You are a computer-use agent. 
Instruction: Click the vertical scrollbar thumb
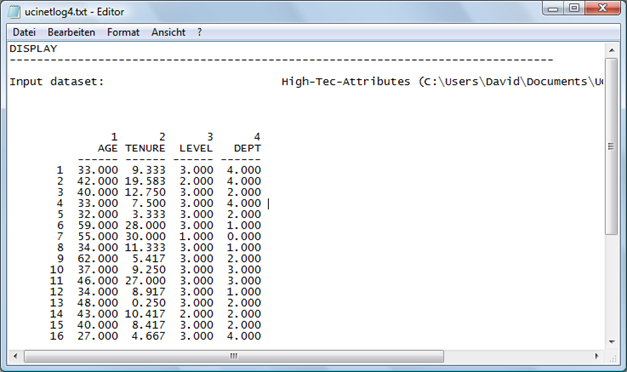[611, 146]
